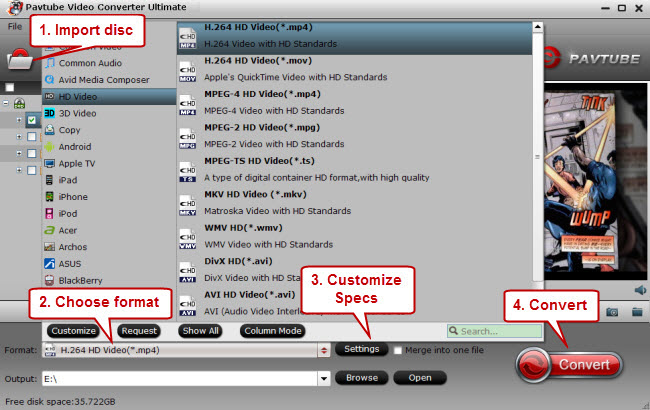Click in the format Search field

(494, 331)
